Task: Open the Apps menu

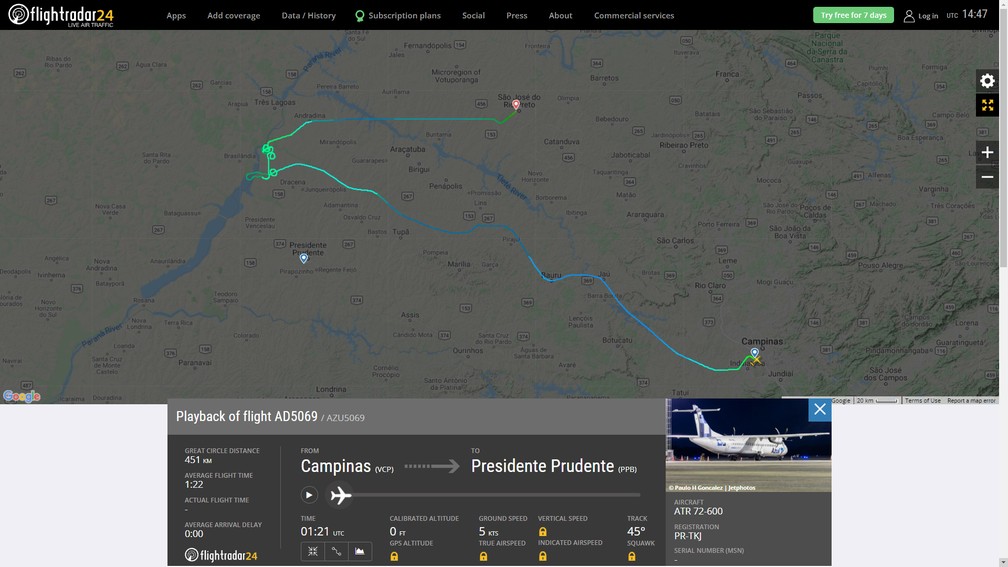Action: point(176,15)
